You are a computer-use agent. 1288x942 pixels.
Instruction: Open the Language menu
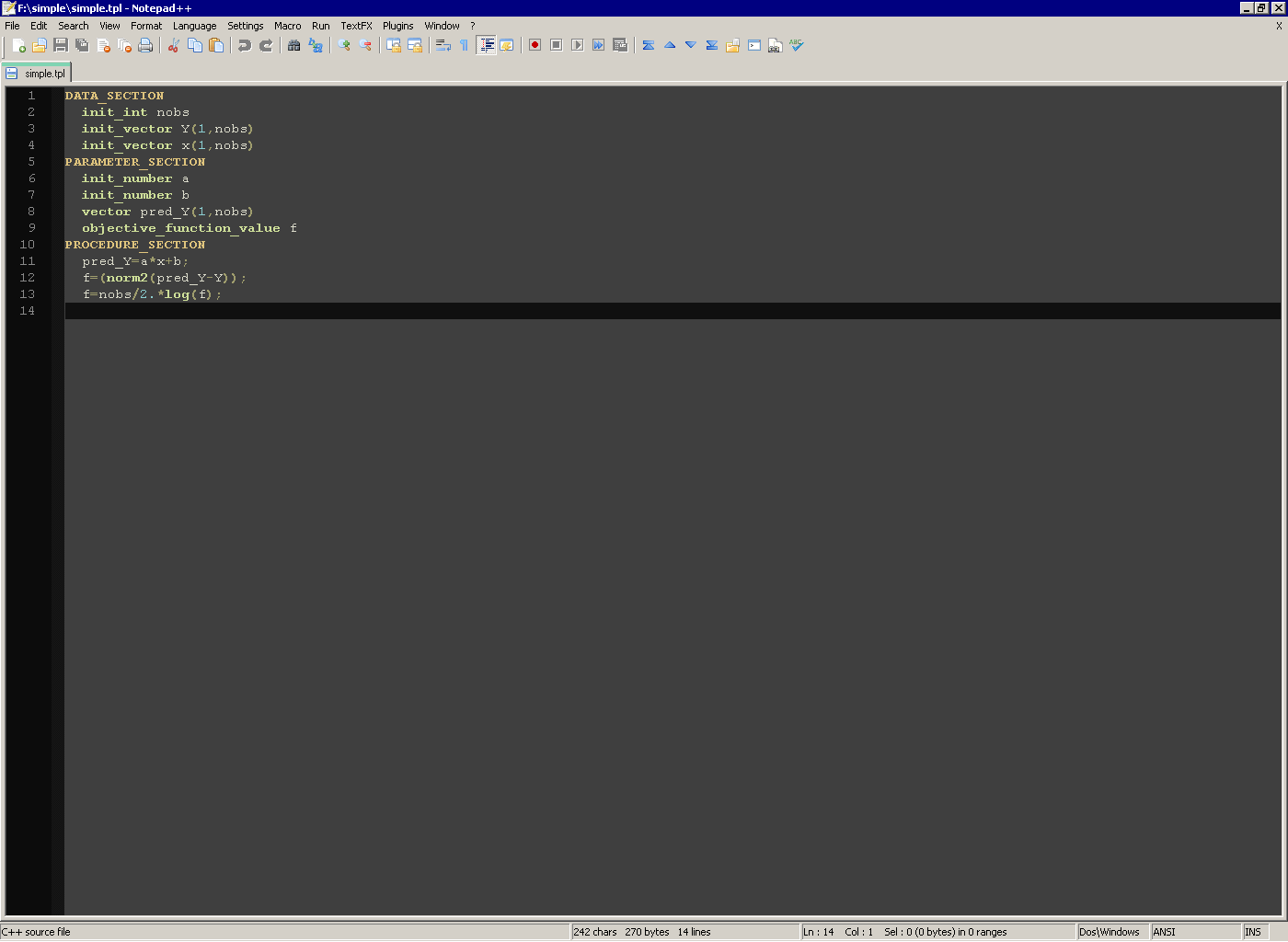(x=194, y=26)
